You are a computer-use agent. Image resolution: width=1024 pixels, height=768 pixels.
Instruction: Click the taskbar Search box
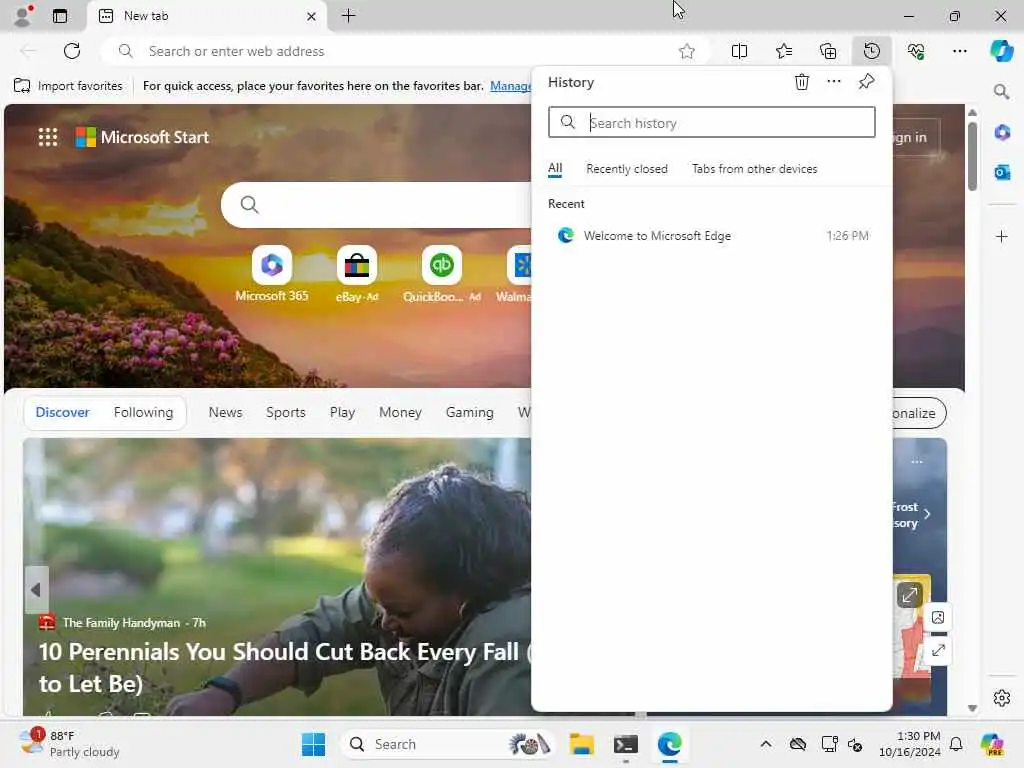coord(449,744)
